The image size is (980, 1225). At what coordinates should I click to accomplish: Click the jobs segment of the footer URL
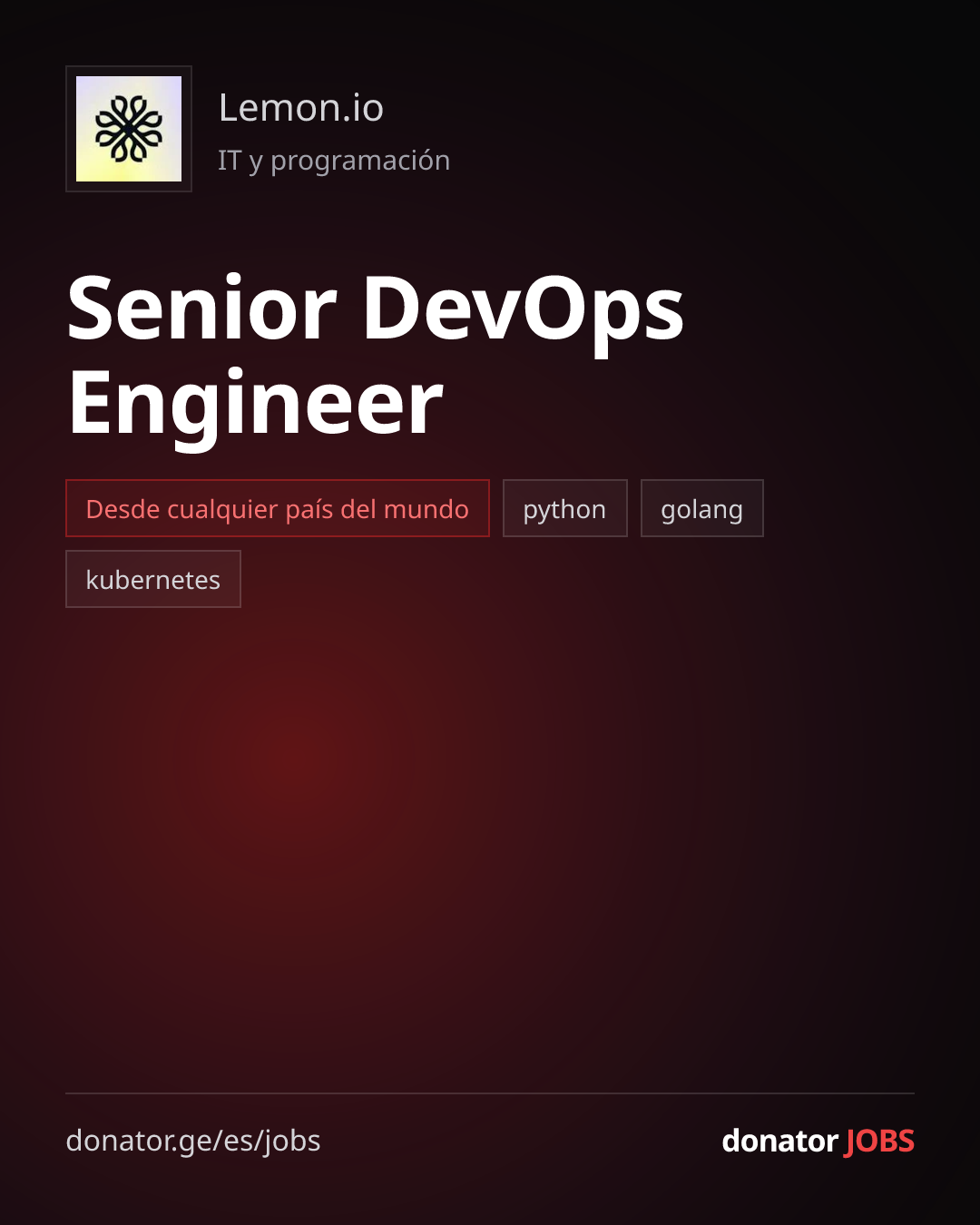point(291,1142)
